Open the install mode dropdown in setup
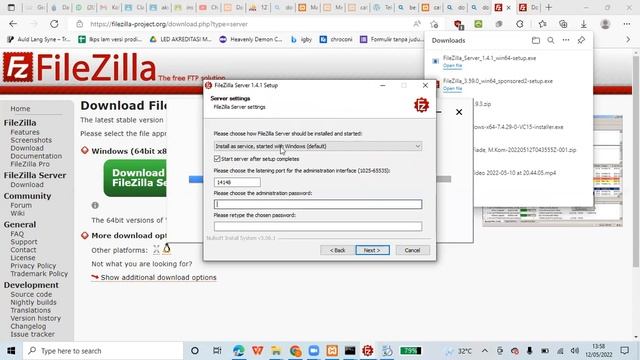The image size is (640, 360). pos(318,146)
